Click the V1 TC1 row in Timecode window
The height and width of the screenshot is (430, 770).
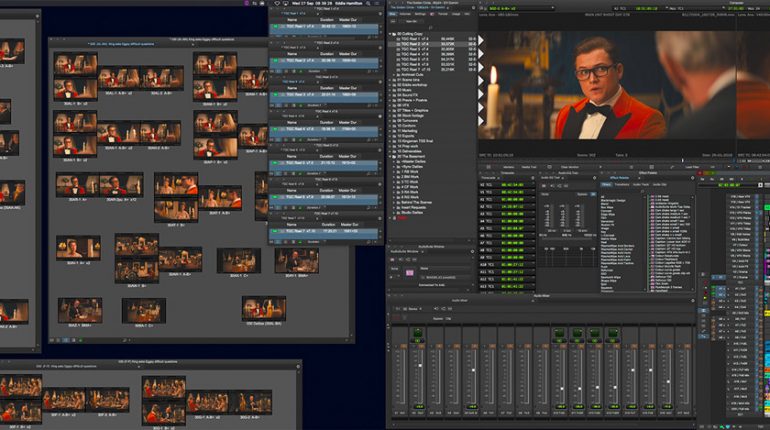(x=507, y=192)
